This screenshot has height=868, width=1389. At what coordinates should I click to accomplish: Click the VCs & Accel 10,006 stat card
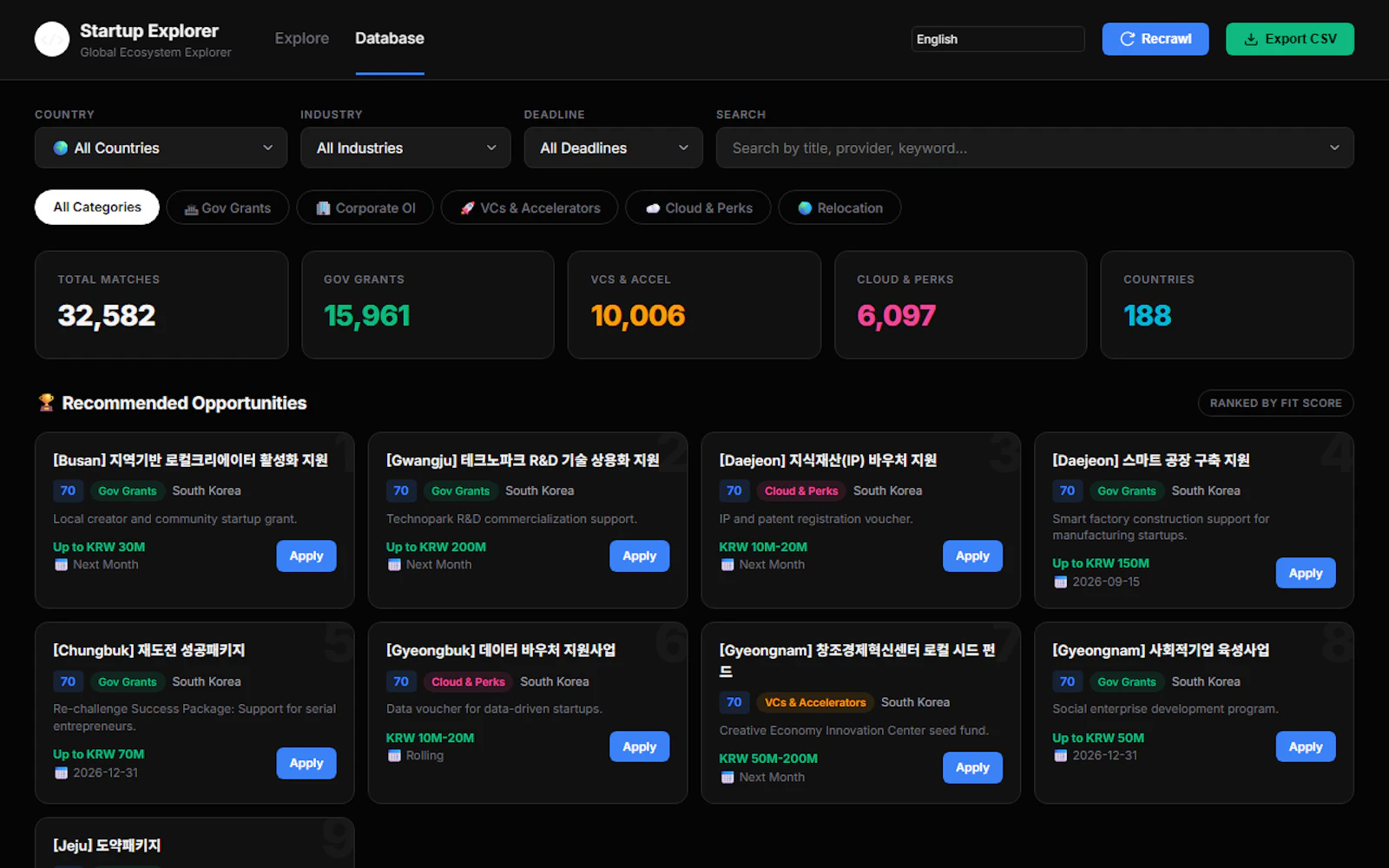pyautogui.click(x=694, y=305)
